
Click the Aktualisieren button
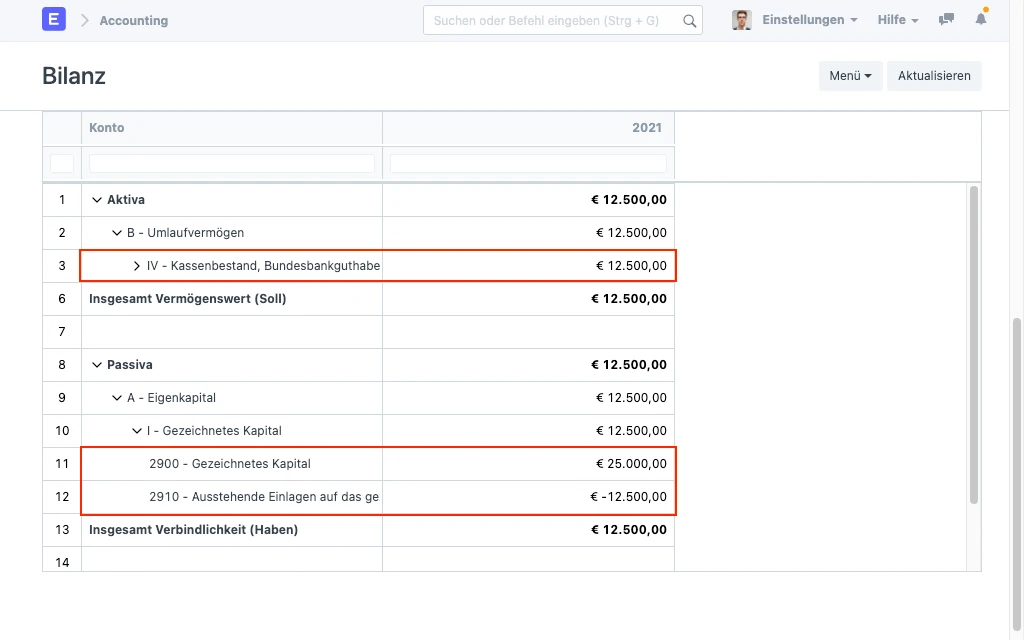(x=934, y=76)
